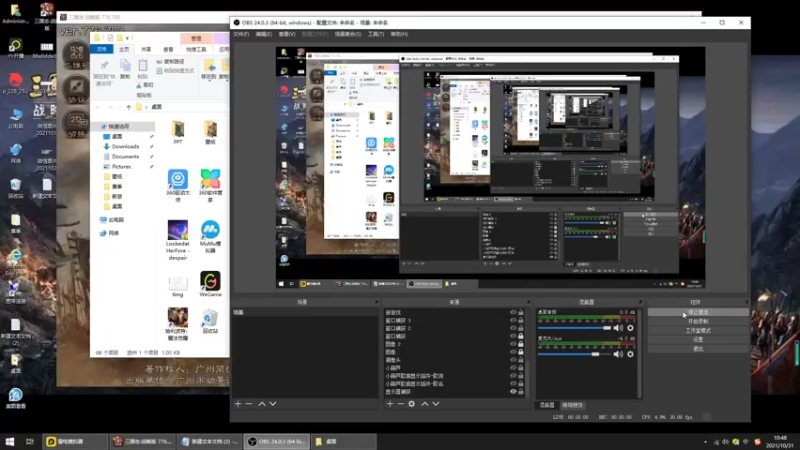Viewport: 800px width, 450px height.
Task: Toggle lock on 小葫芦 source
Action: point(521,368)
